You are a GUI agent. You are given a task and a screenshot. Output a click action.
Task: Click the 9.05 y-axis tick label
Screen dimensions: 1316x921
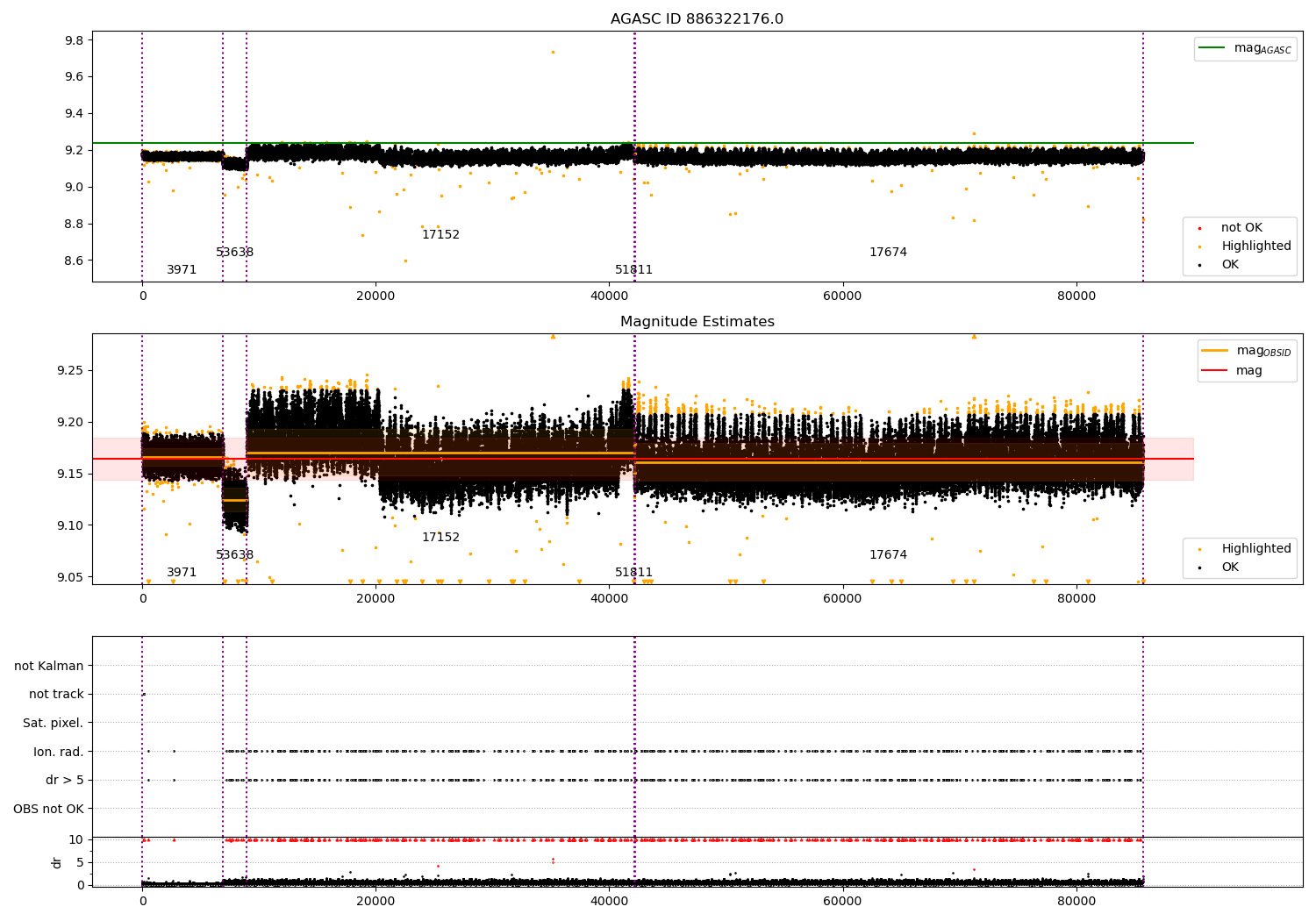71,578
